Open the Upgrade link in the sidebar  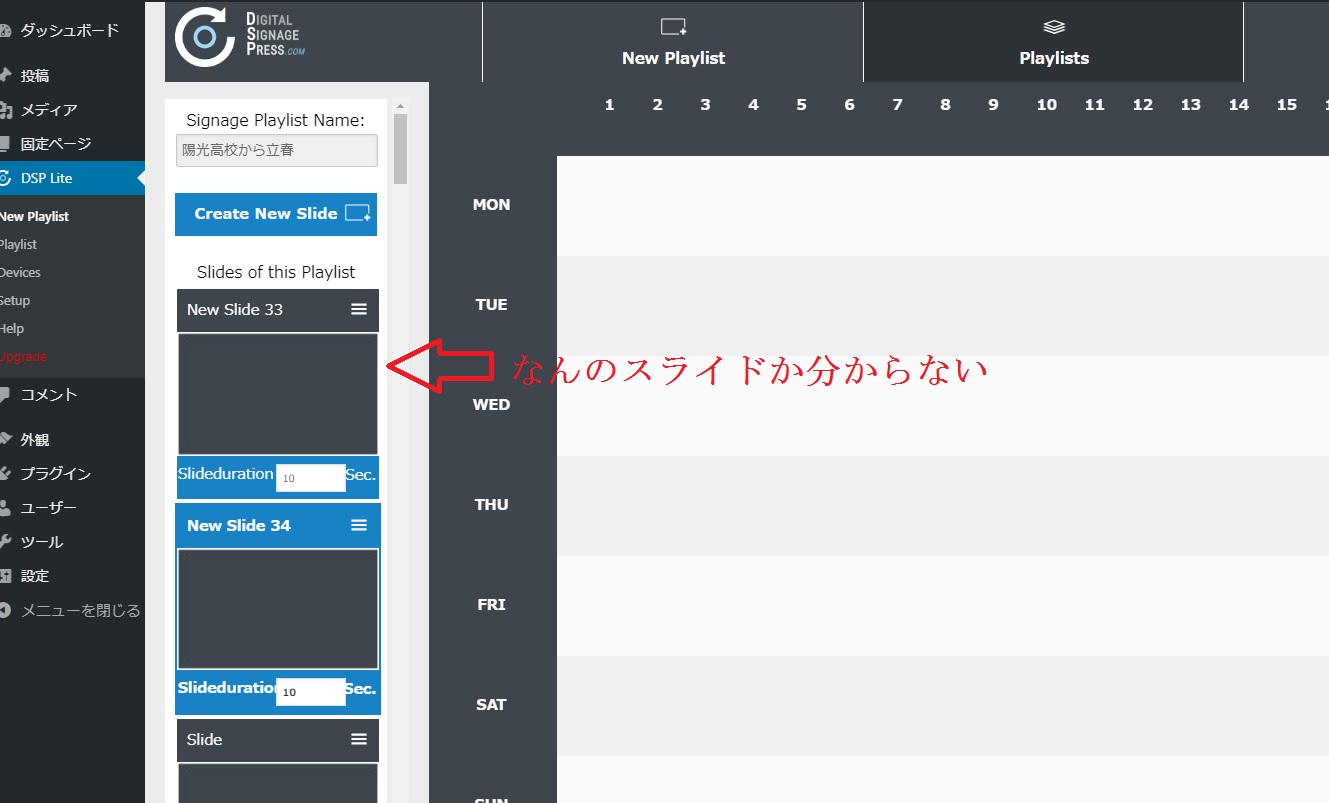(x=22, y=356)
